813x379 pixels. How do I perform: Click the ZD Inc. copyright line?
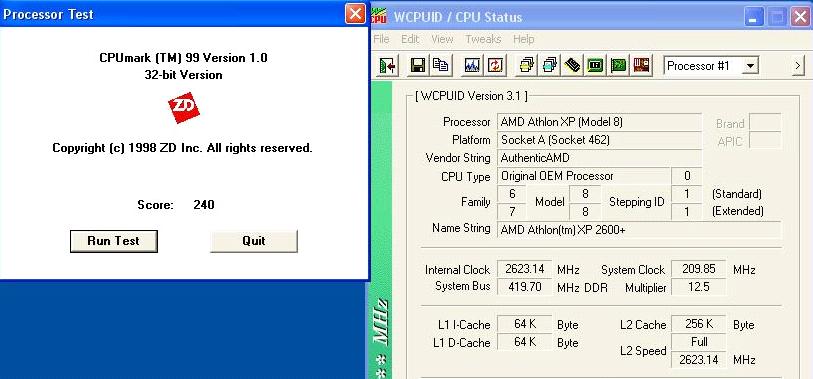tap(183, 148)
